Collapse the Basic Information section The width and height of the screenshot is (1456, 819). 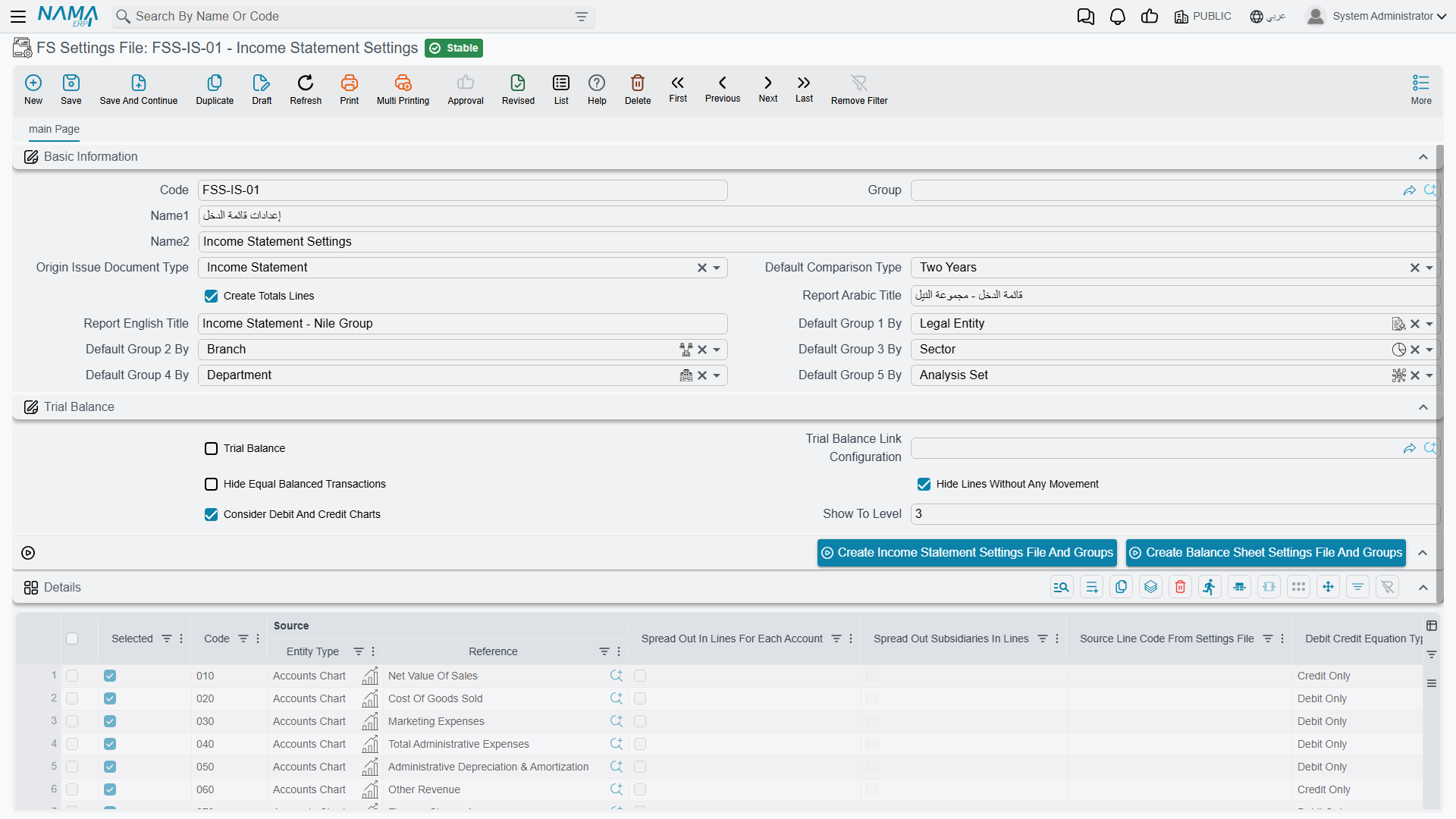pos(1423,157)
